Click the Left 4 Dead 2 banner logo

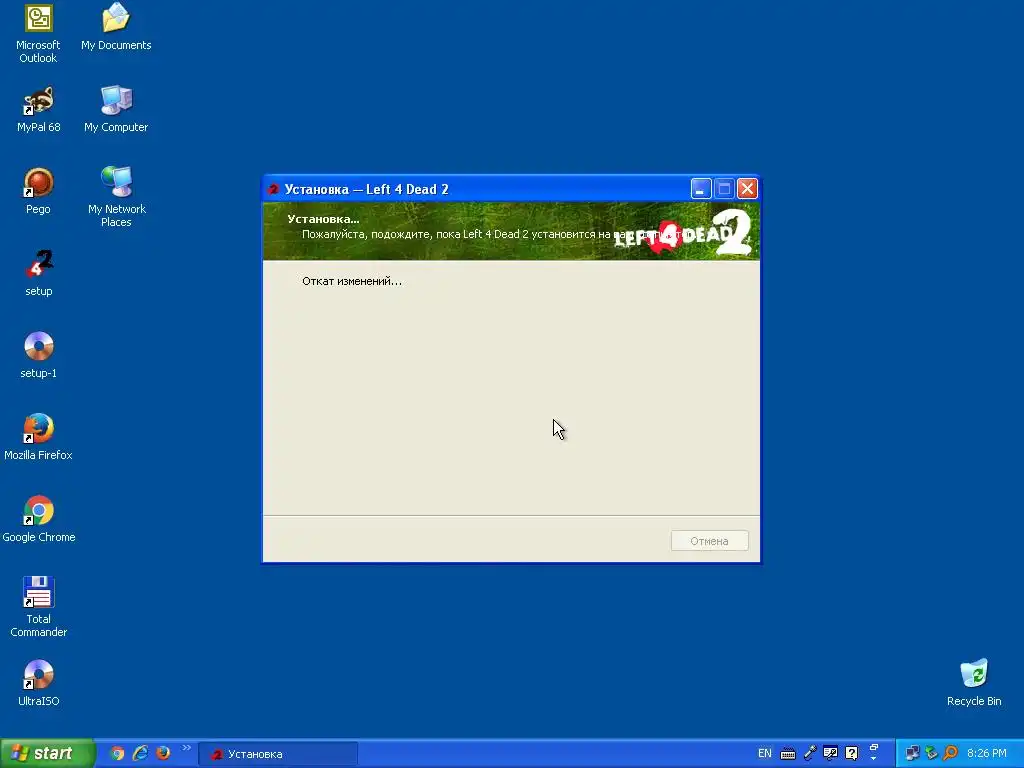683,232
